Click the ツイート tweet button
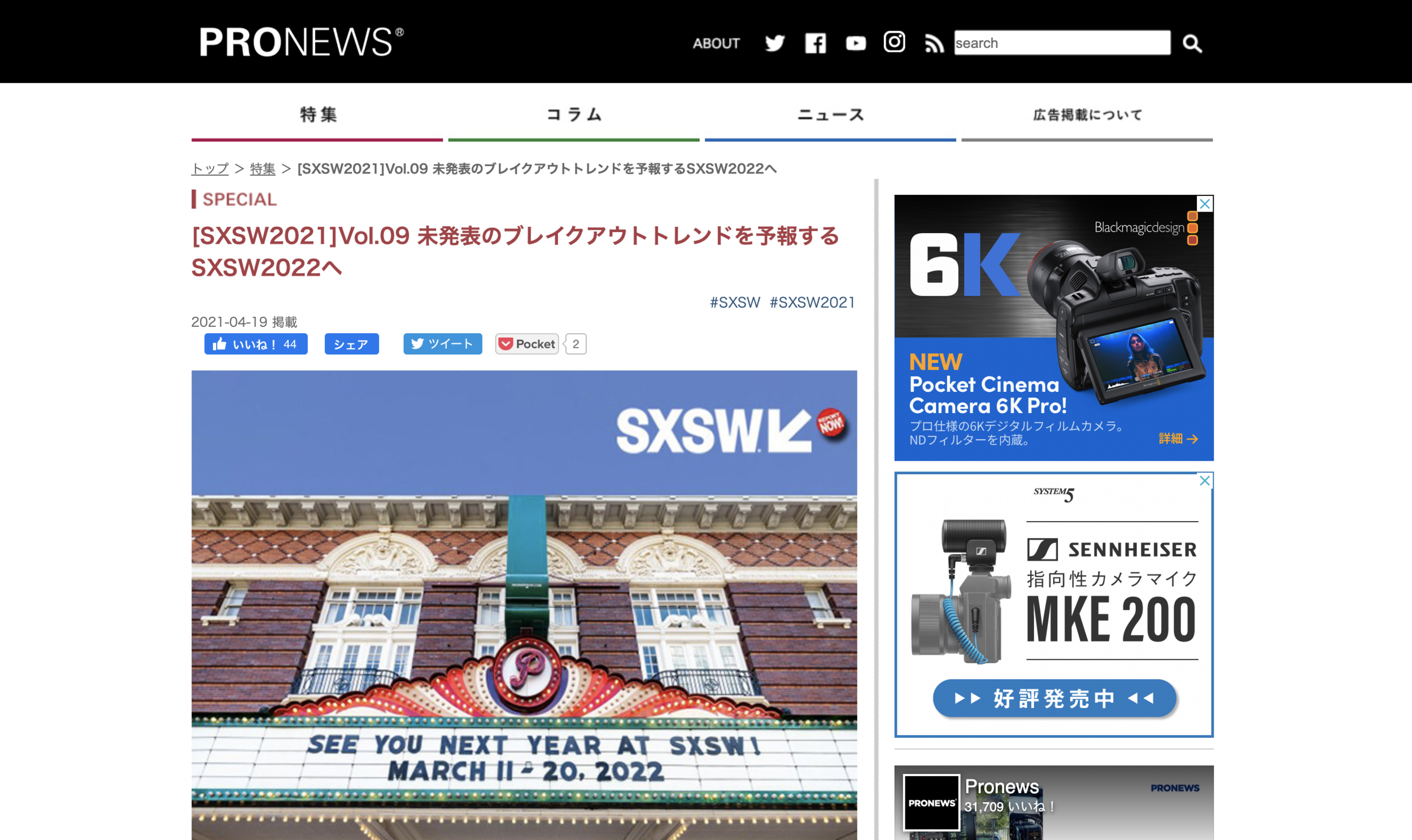Viewport: 1412px width, 840px height. [x=443, y=344]
